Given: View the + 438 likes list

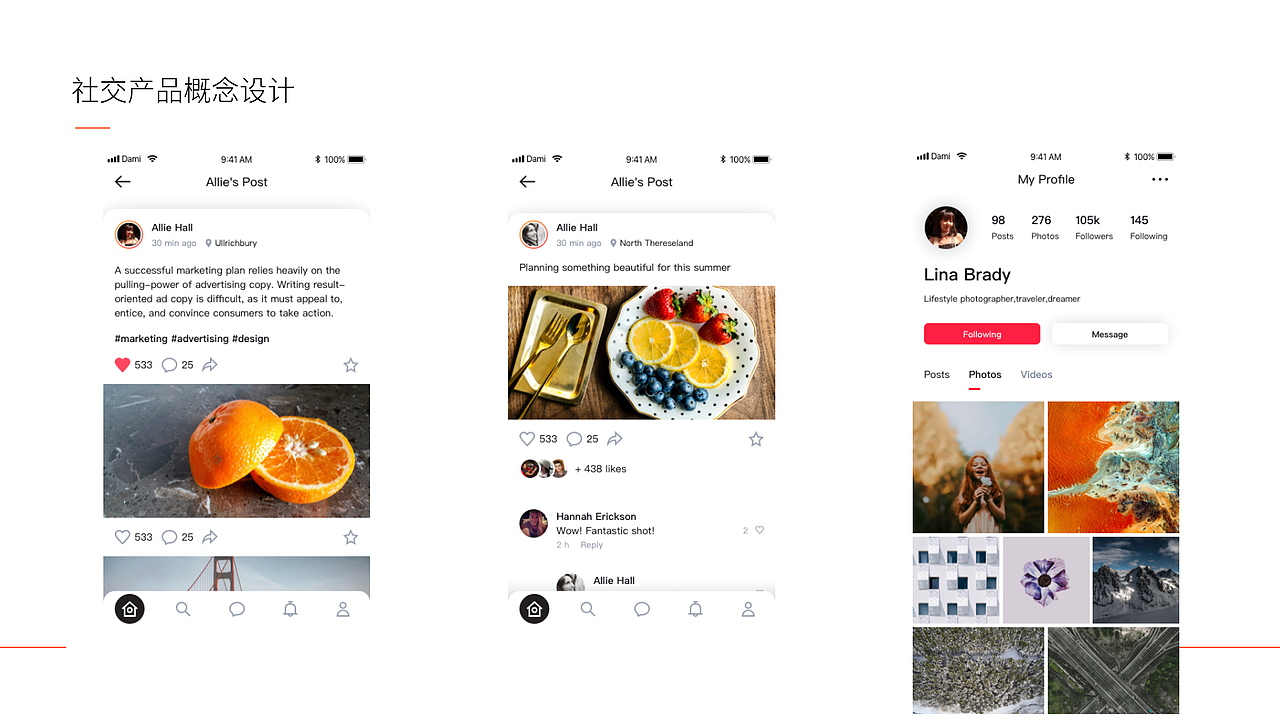Looking at the screenshot, I should point(601,469).
